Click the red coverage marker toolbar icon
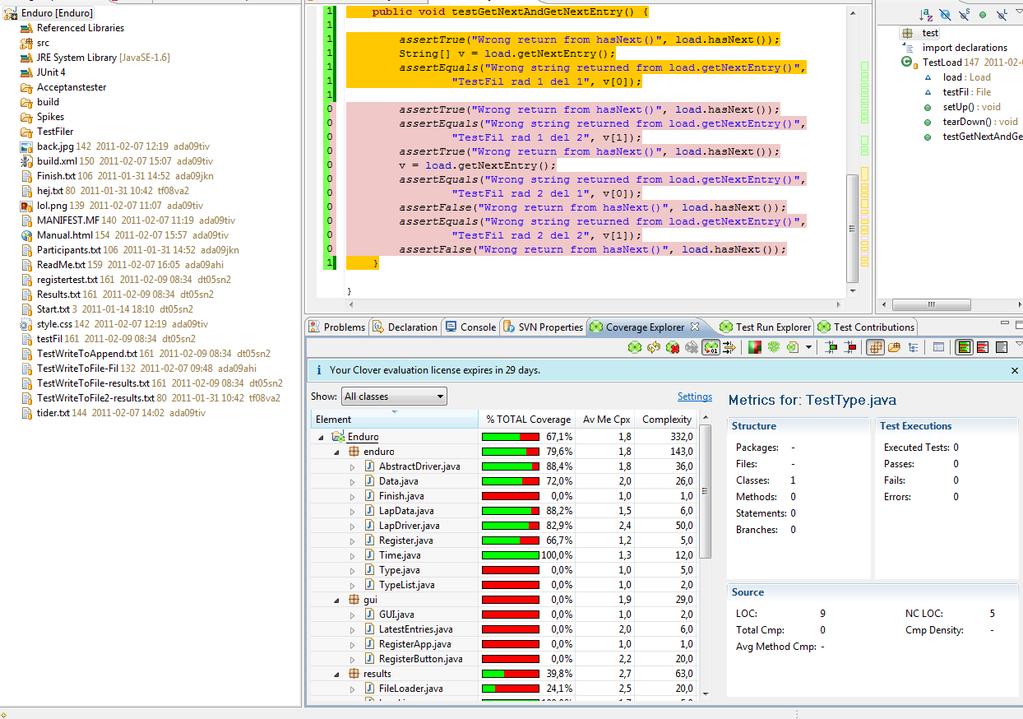This screenshot has height=719, width=1023. point(850,348)
